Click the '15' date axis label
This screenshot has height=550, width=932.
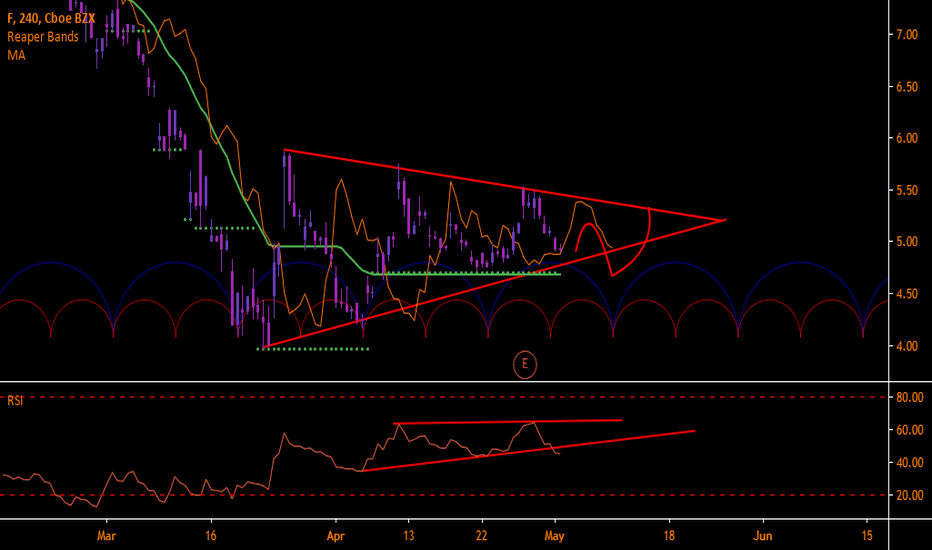(867, 536)
